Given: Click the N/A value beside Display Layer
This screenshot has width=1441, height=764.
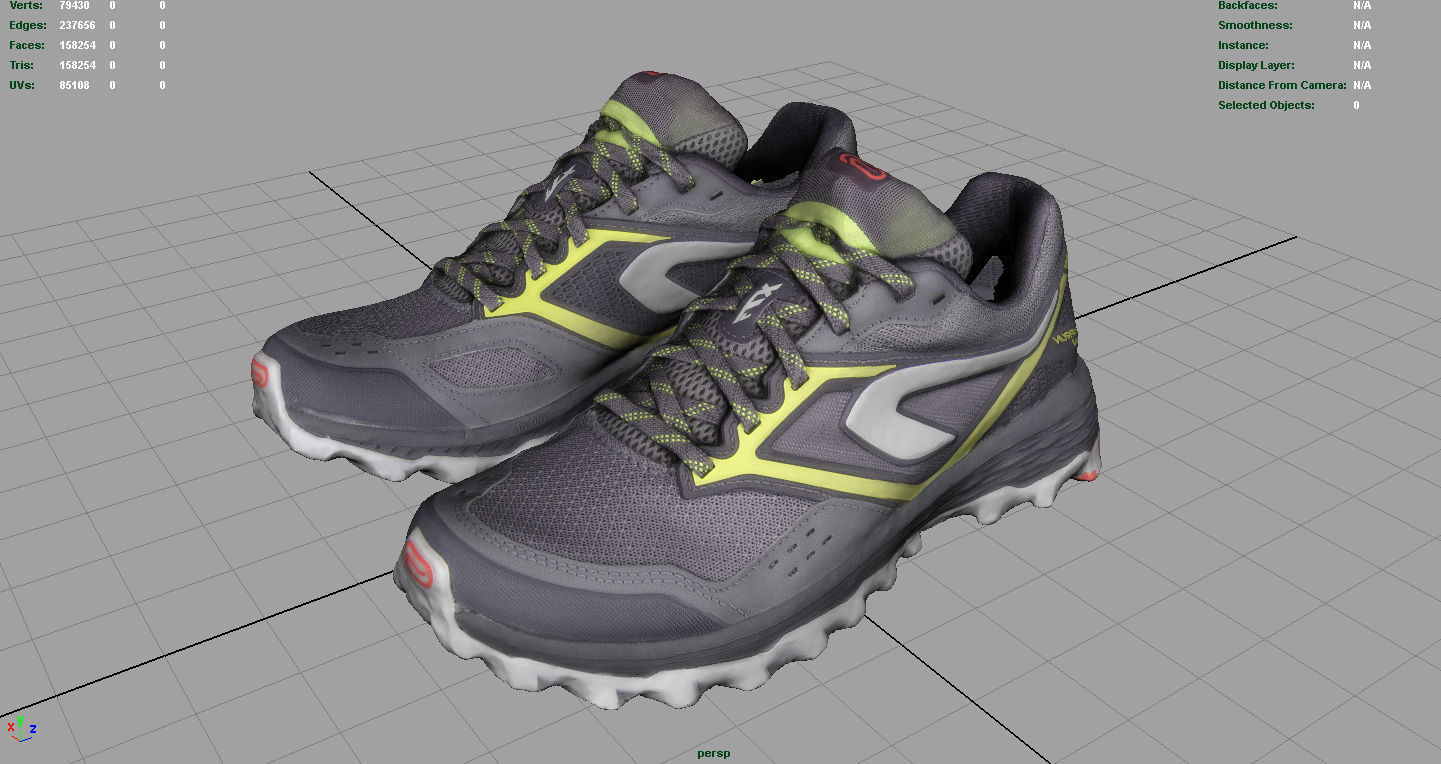Looking at the screenshot, I should tap(1362, 65).
